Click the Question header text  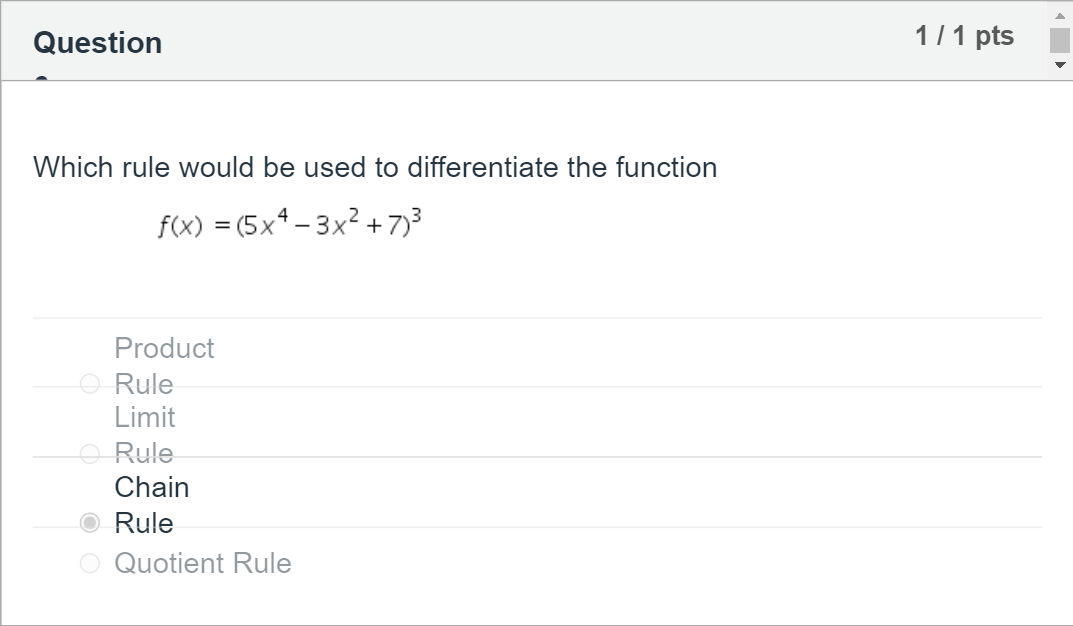pyautogui.click(x=97, y=42)
